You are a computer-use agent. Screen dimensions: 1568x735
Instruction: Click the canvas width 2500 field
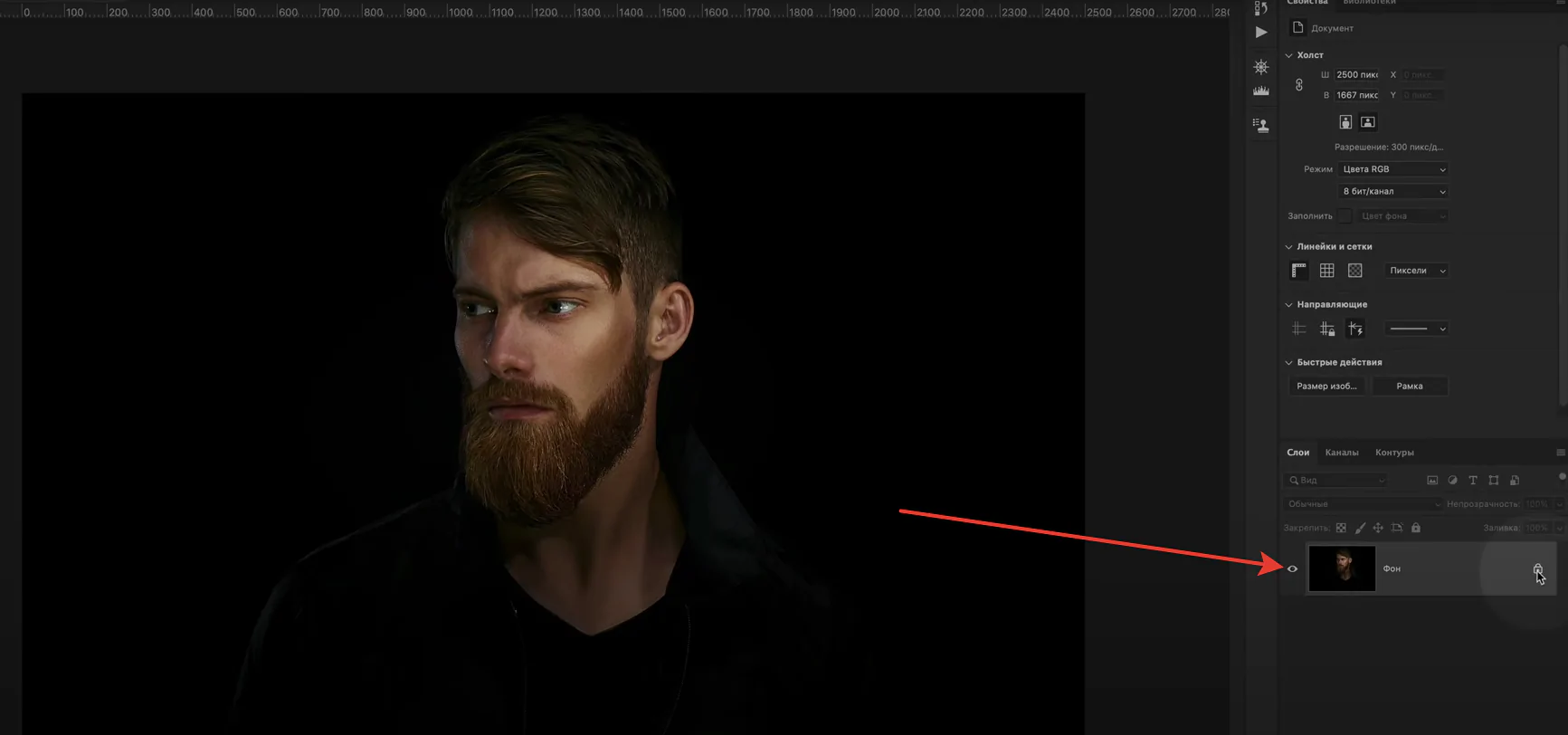(1357, 75)
